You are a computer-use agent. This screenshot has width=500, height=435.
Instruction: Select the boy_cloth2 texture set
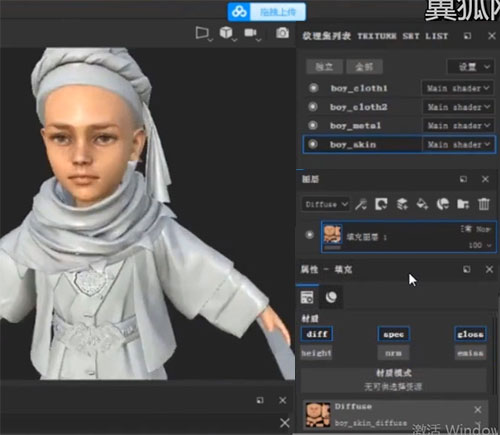pos(359,107)
